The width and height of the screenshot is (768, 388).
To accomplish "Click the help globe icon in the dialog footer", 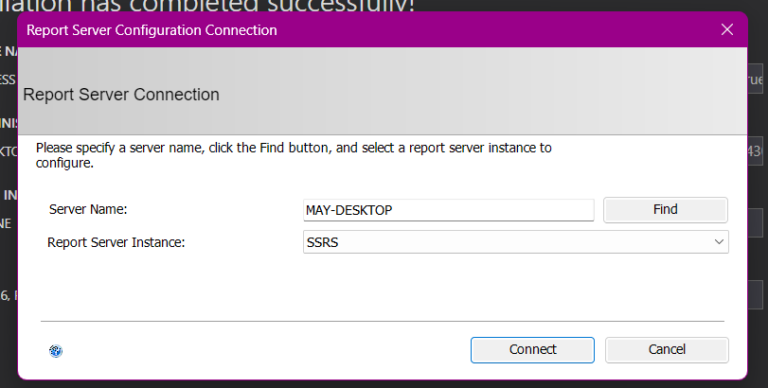I will tap(56, 351).
